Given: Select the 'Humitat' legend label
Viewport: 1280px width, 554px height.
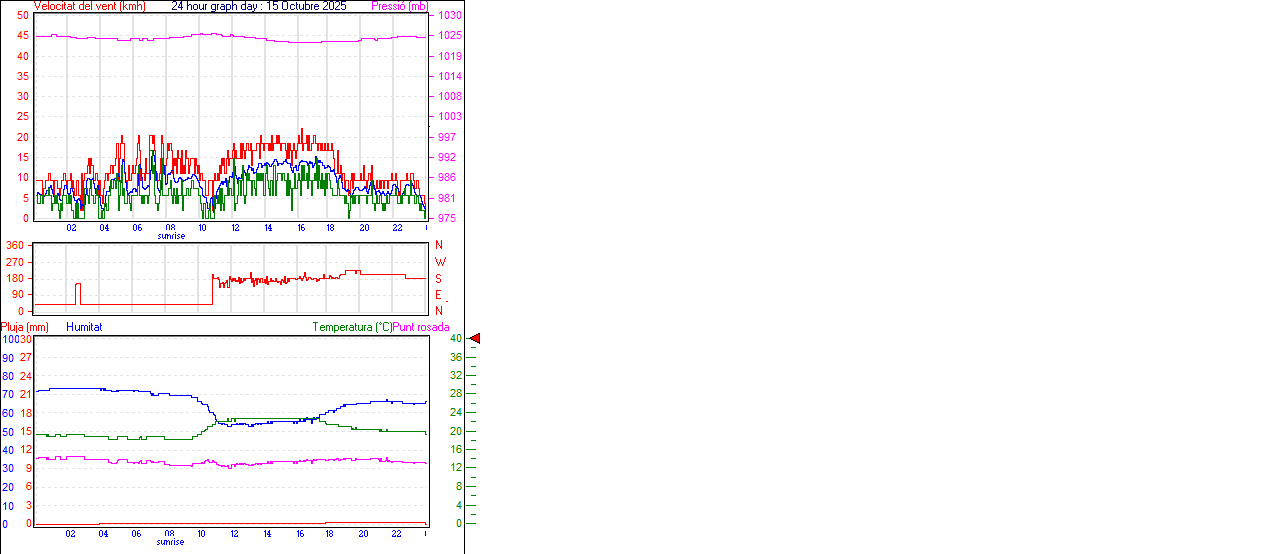Looking at the screenshot, I should coord(84,327).
